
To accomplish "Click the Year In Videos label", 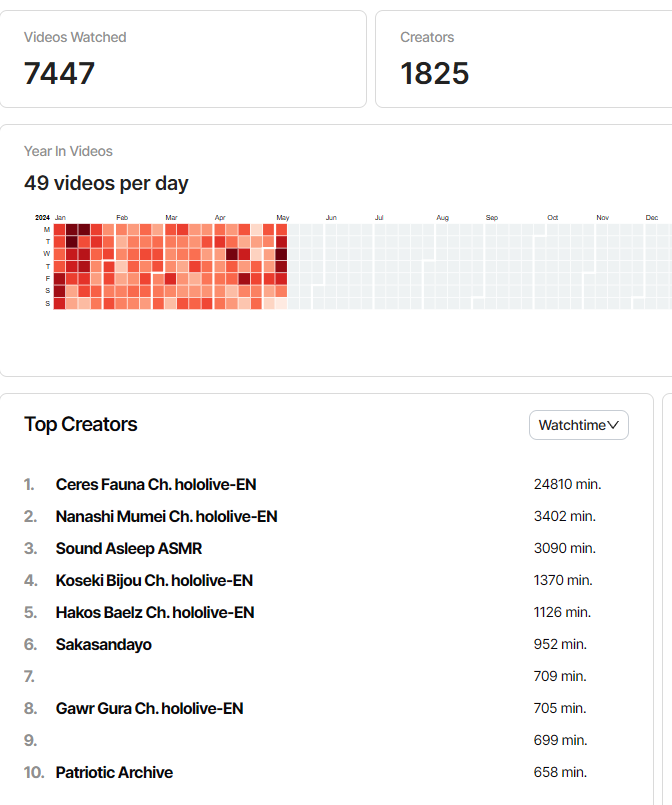I will point(68,151).
